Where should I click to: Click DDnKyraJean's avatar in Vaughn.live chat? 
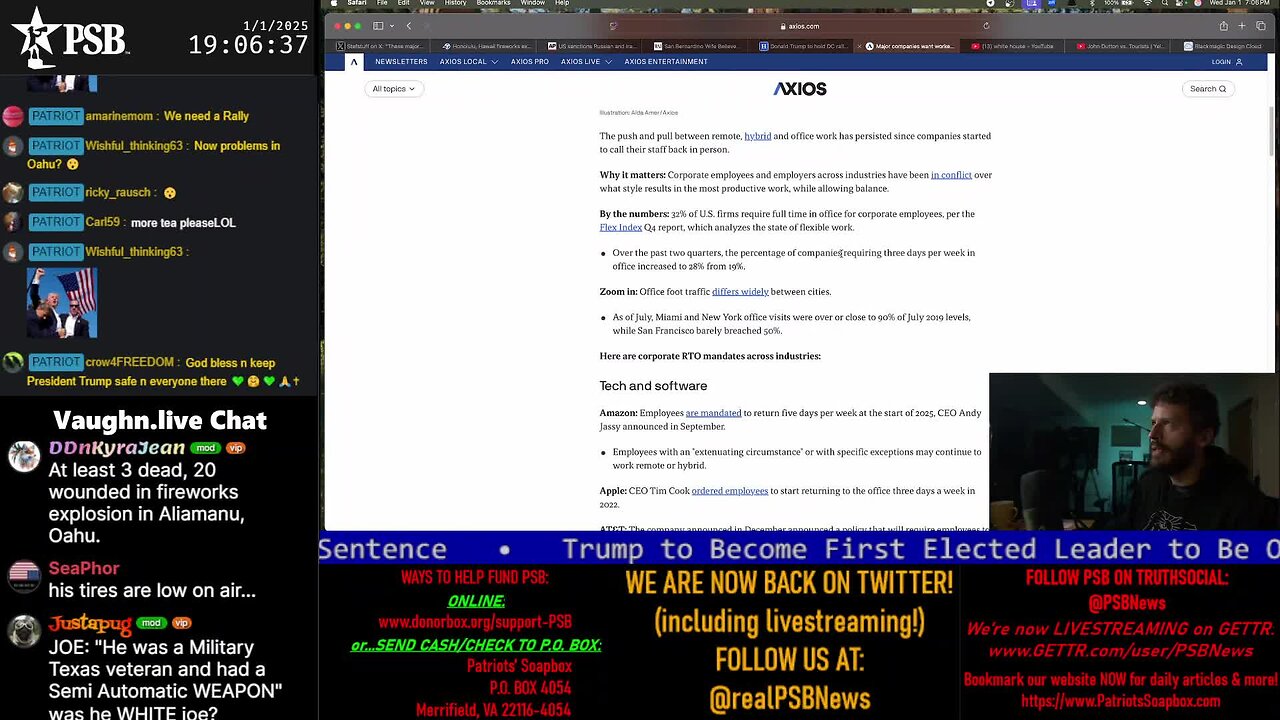(24, 456)
